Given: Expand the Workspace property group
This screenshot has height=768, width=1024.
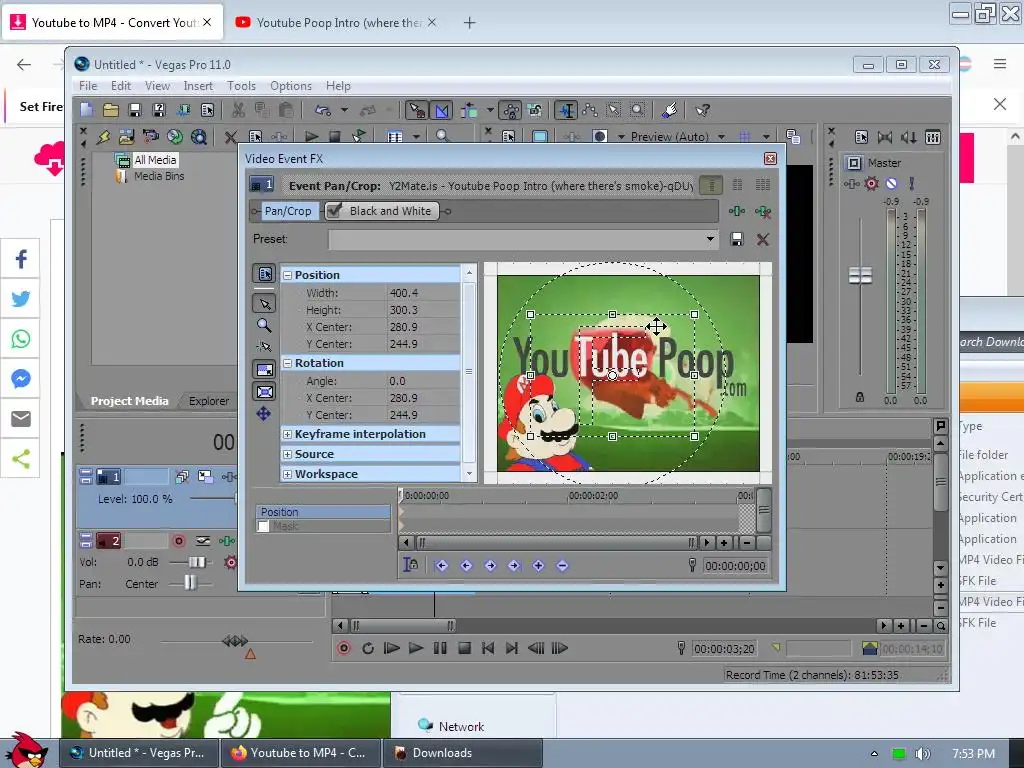Looking at the screenshot, I should 287,474.
